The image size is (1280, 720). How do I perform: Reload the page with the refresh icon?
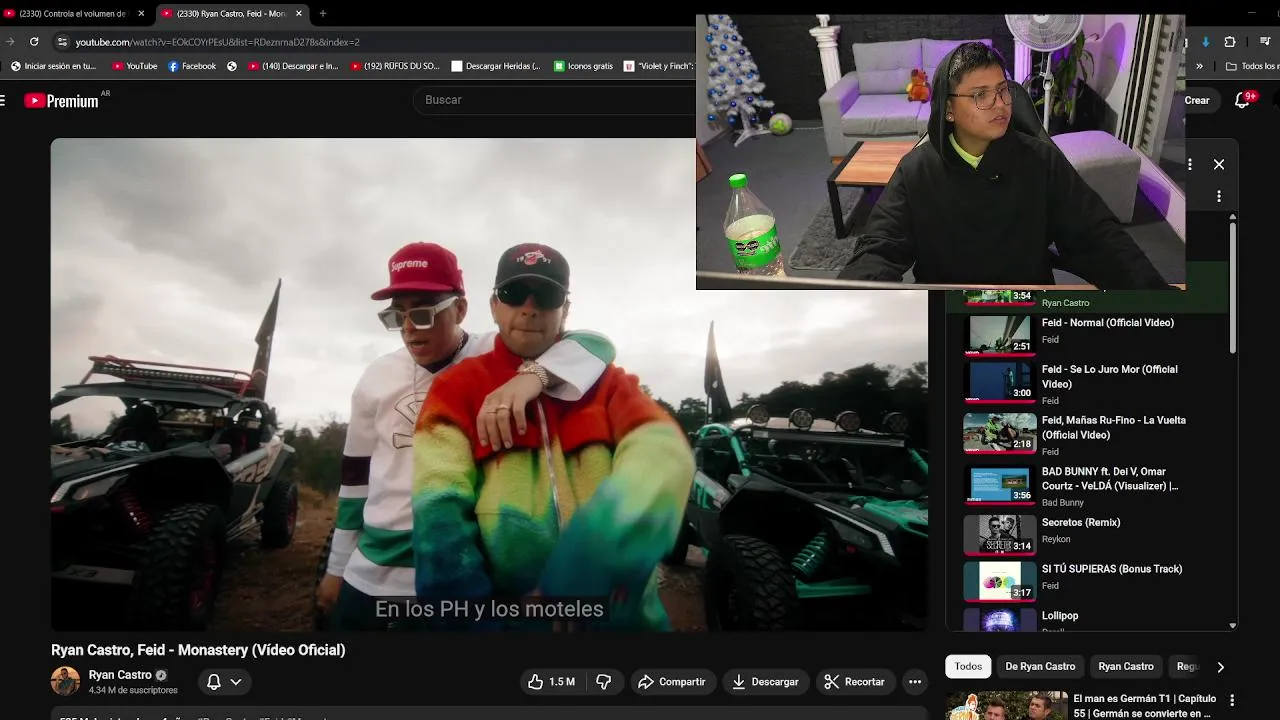coord(34,42)
